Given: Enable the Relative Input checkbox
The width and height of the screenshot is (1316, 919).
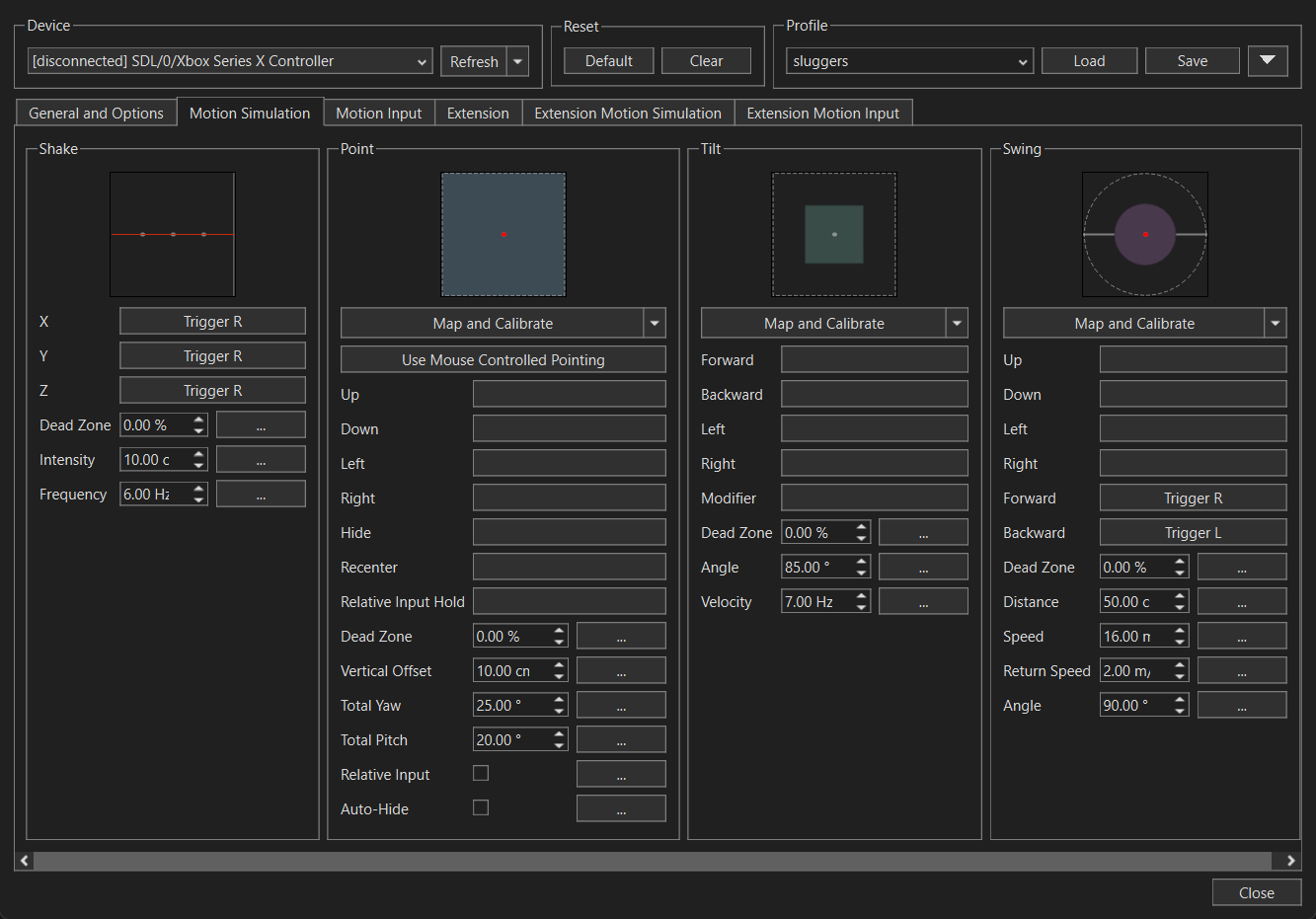Looking at the screenshot, I should (x=481, y=773).
